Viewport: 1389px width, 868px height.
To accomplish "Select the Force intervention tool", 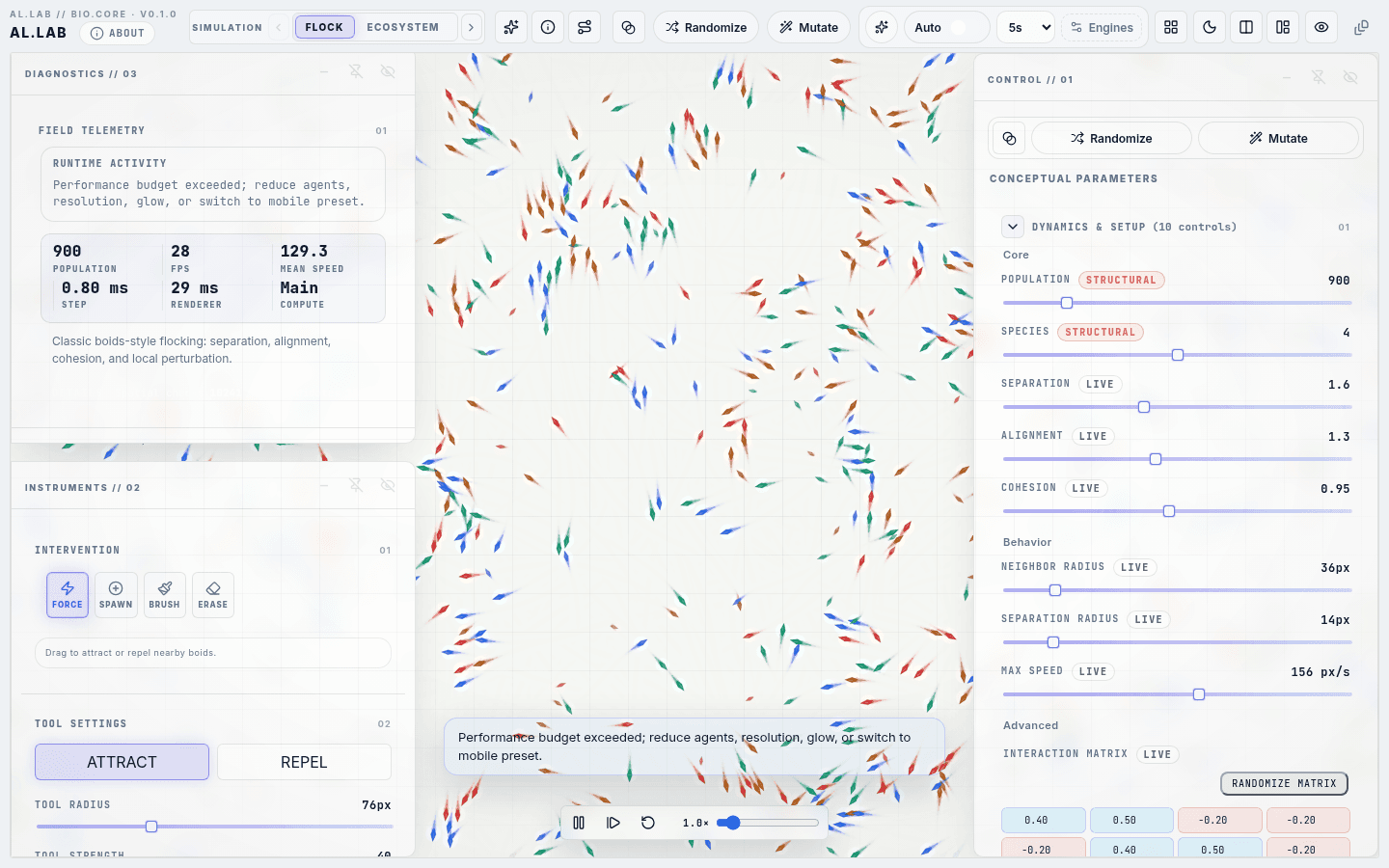I will (68, 595).
